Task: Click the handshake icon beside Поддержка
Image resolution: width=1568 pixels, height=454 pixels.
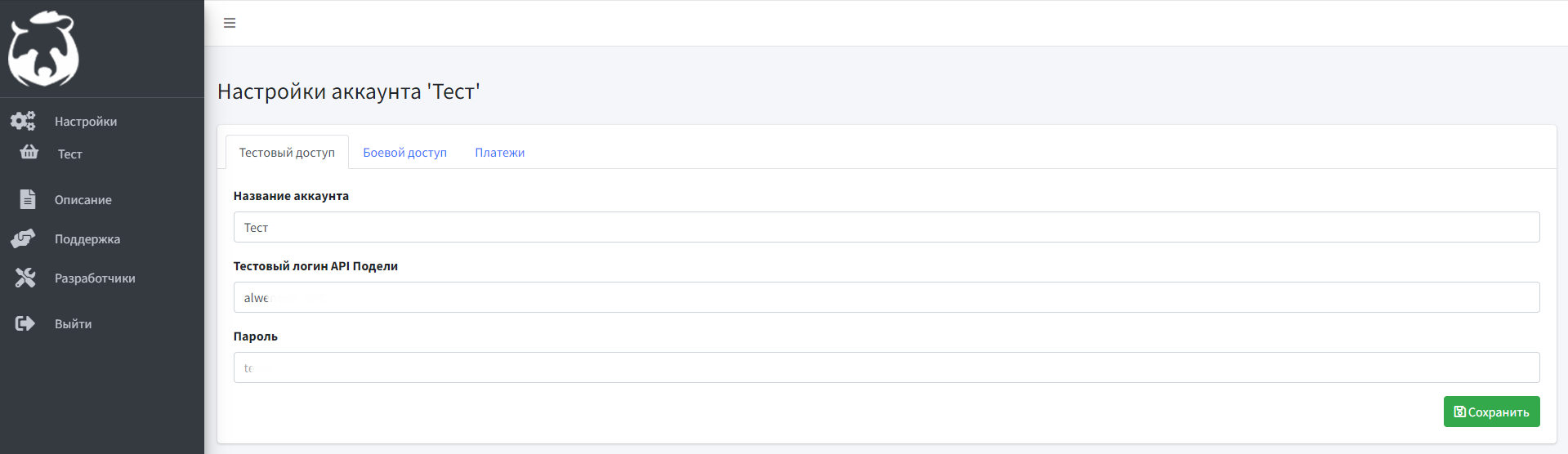Action: tap(23, 238)
